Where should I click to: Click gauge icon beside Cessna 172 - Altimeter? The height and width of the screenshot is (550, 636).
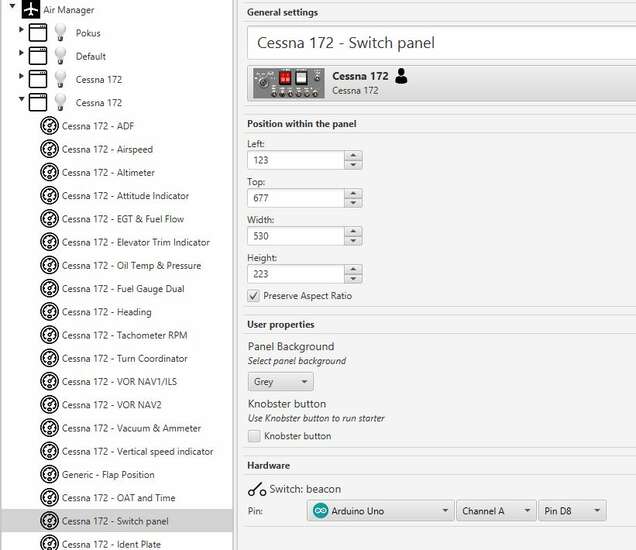click(x=49, y=172)
